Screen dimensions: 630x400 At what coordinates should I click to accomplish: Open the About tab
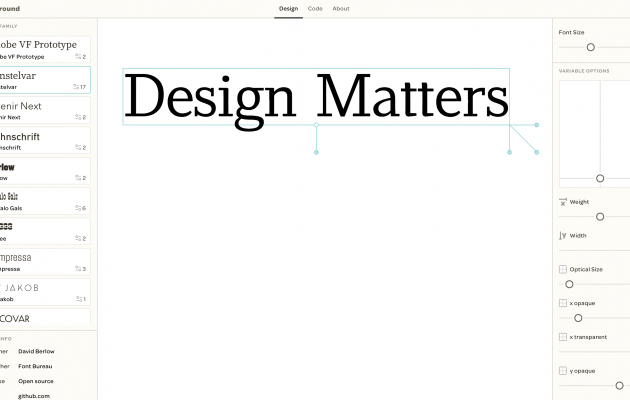(x=341, y=8)
